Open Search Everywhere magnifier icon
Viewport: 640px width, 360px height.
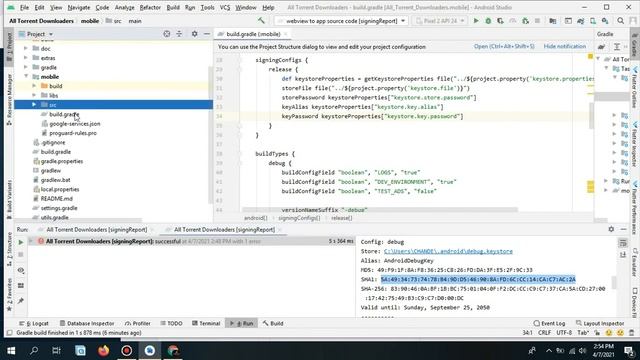(x=620, y=21)
